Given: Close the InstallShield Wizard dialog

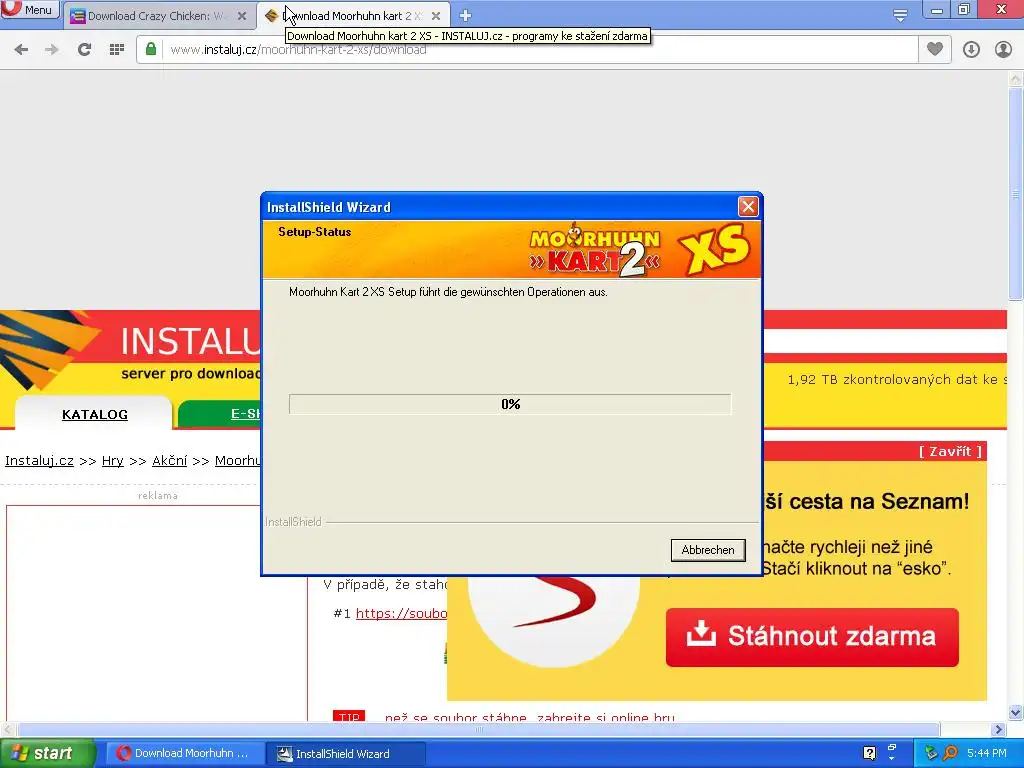Looking at the screenshot, I should (x=748, y=207).
